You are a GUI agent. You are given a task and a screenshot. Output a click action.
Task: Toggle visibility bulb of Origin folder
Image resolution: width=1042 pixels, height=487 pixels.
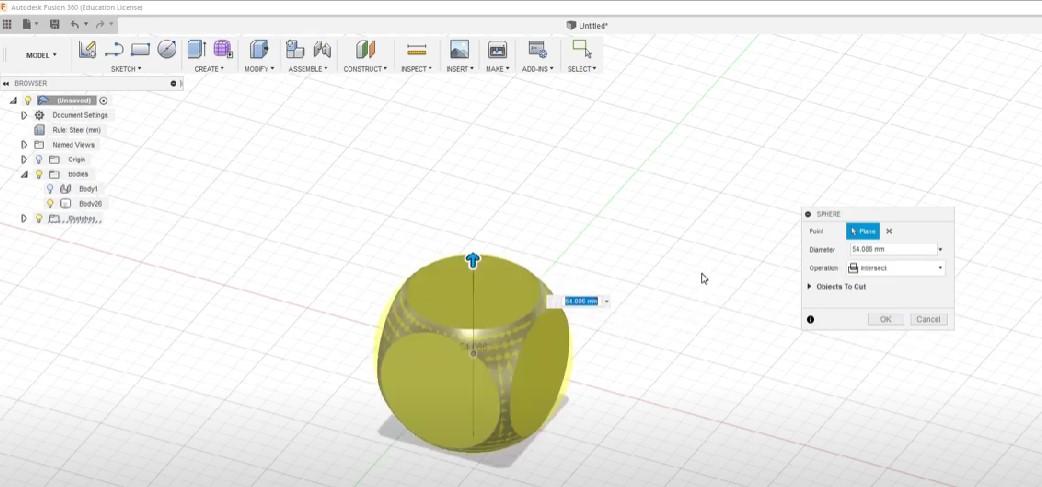coord(39,159)
